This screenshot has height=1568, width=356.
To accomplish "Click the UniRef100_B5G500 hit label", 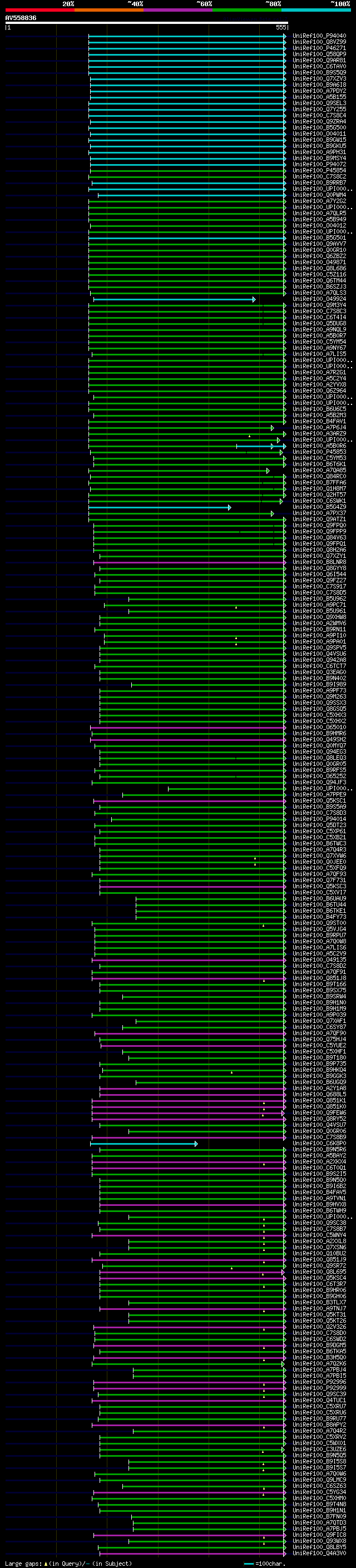I will tap(319, 128).
